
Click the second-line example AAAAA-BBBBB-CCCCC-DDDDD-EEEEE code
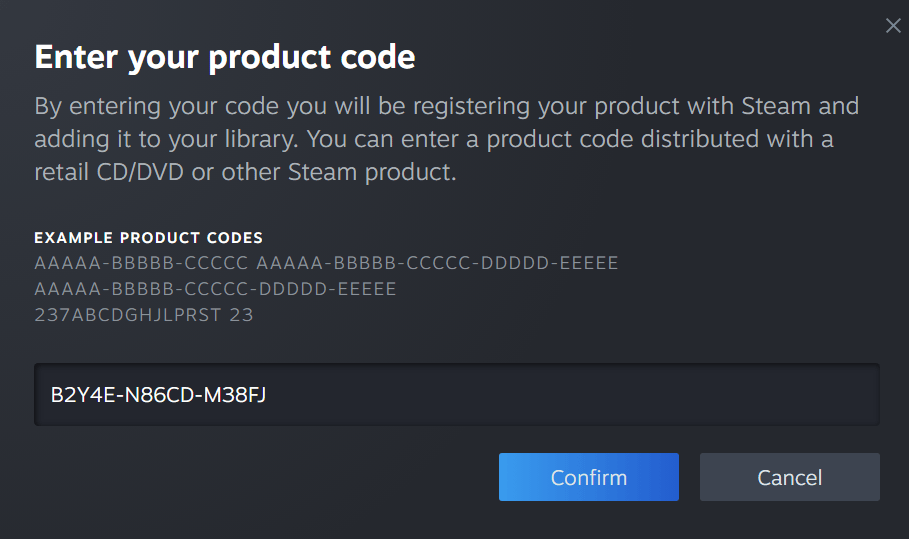click(215, 289)
